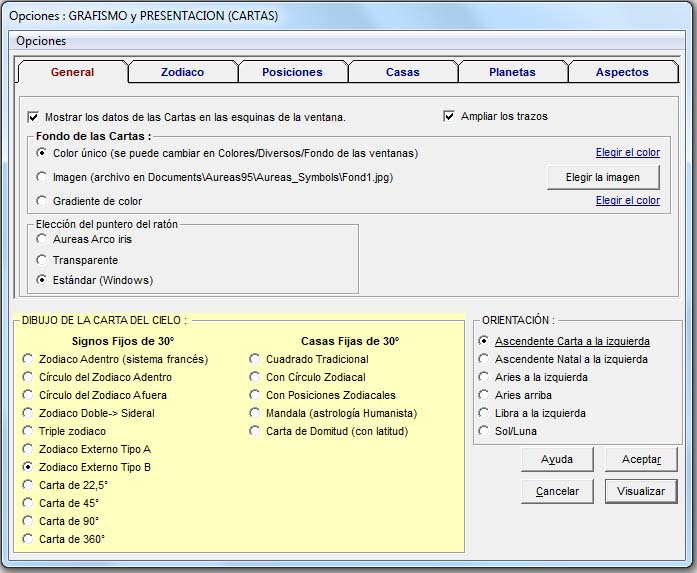
Task: Click the Aceptar button
Action: [x=641, y=459]
